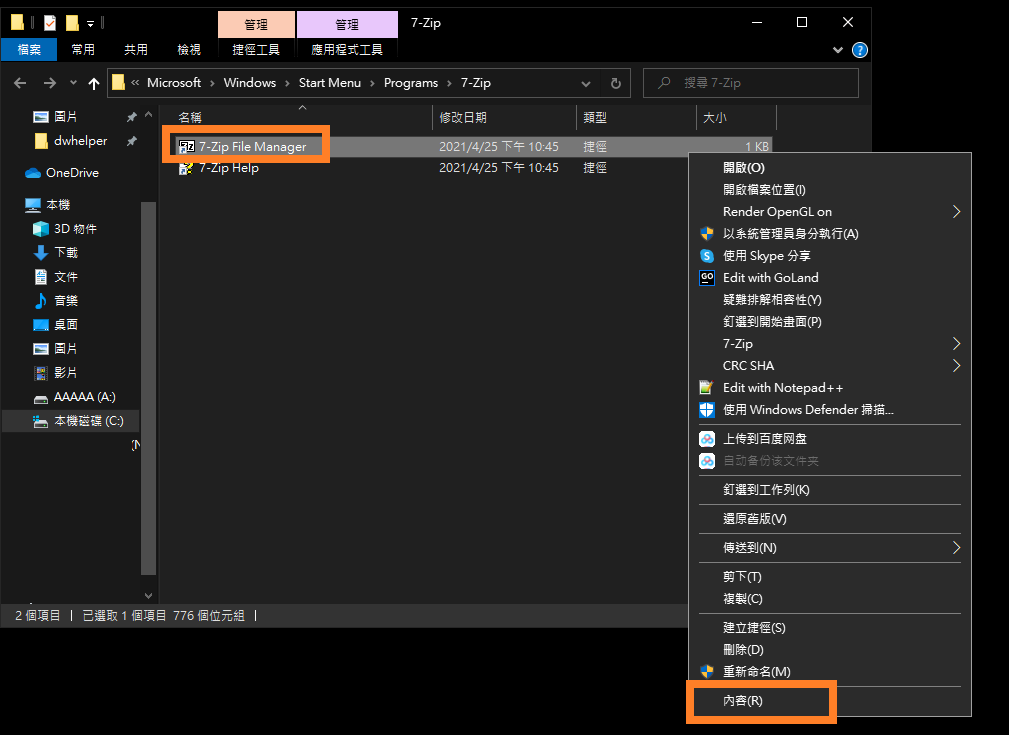This screenshot has width=1009, height=735.
Task: Open 下載 folder in sidebar
Action: (66, 253)
